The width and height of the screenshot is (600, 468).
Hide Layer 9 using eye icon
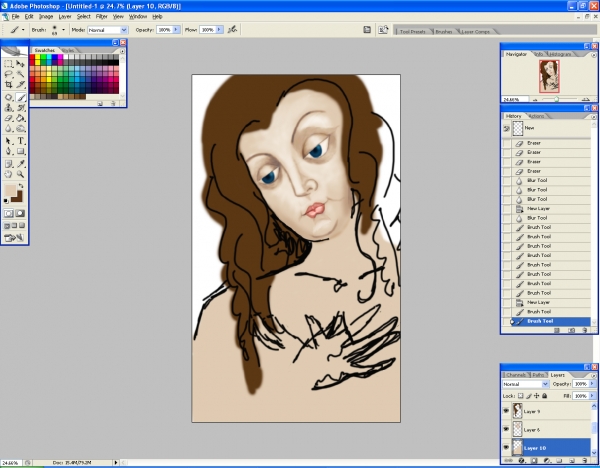click(506, 411)
